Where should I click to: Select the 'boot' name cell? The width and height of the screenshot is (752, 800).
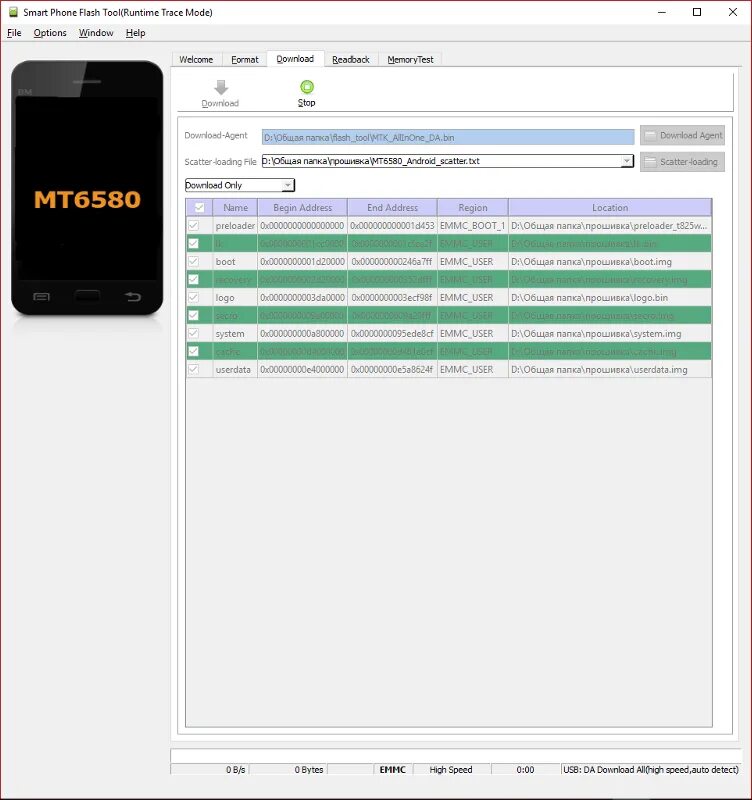235,262
